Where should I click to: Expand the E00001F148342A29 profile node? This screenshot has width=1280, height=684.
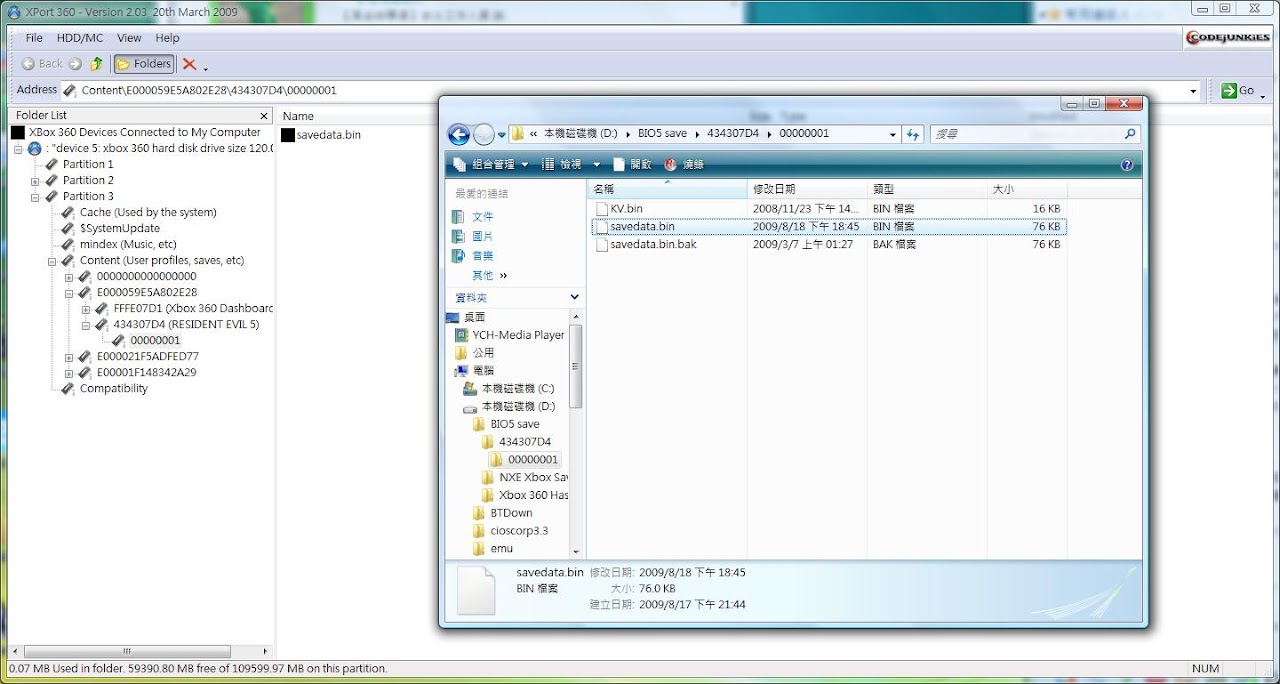point(69,373)
